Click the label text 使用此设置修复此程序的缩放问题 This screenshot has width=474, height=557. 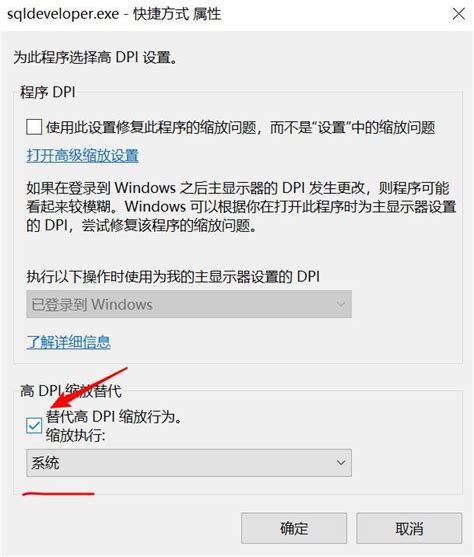click(x=151, y=127)
